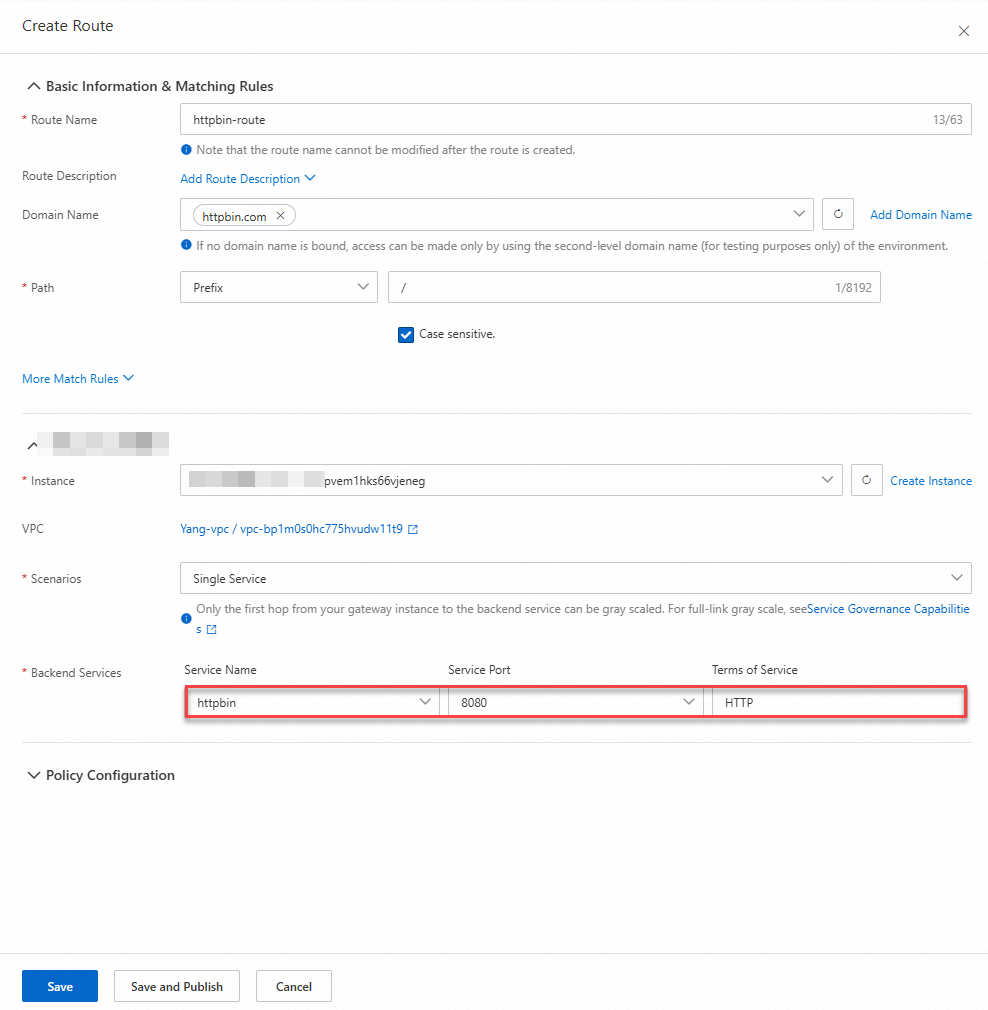
Task: Expand Add Route Description
Action: pos(247,178)
